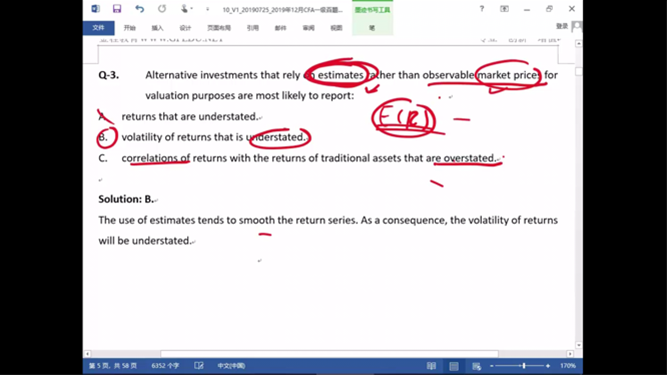
Task: Click the 170% zoom level button
Action: [567, 366]
